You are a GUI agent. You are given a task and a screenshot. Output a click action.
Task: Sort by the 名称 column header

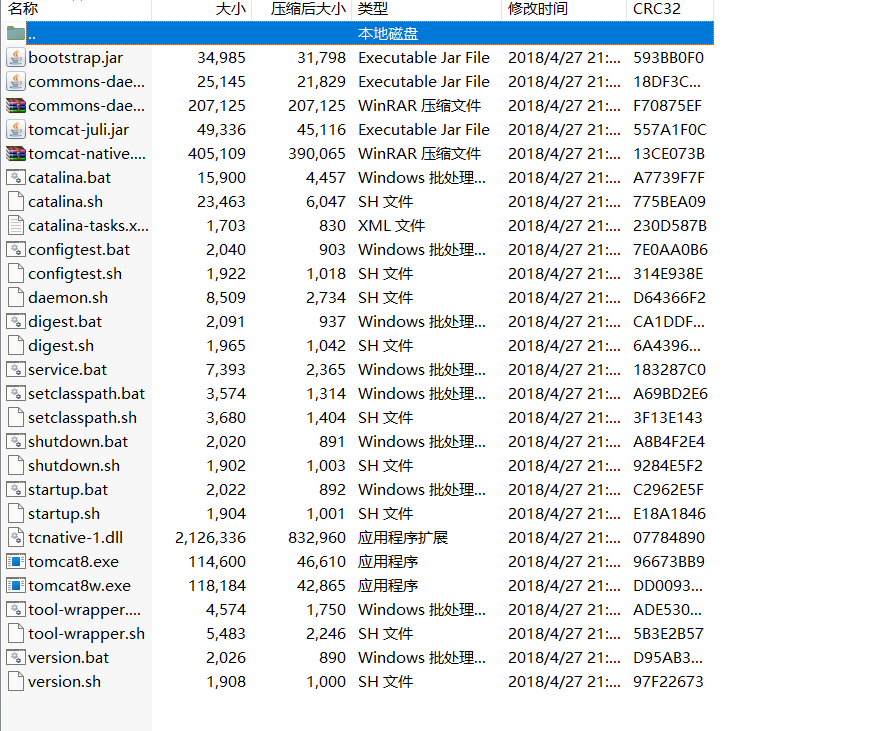pyautogui.click(x=76, y=9)
